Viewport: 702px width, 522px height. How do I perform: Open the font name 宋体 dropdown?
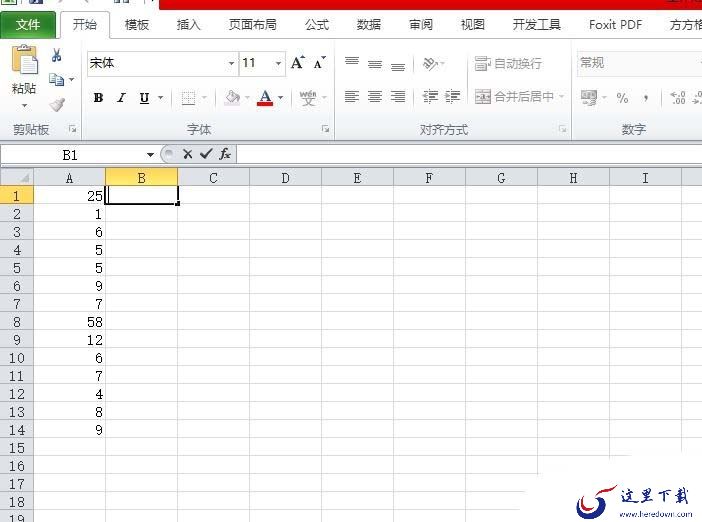coord(231,63)
